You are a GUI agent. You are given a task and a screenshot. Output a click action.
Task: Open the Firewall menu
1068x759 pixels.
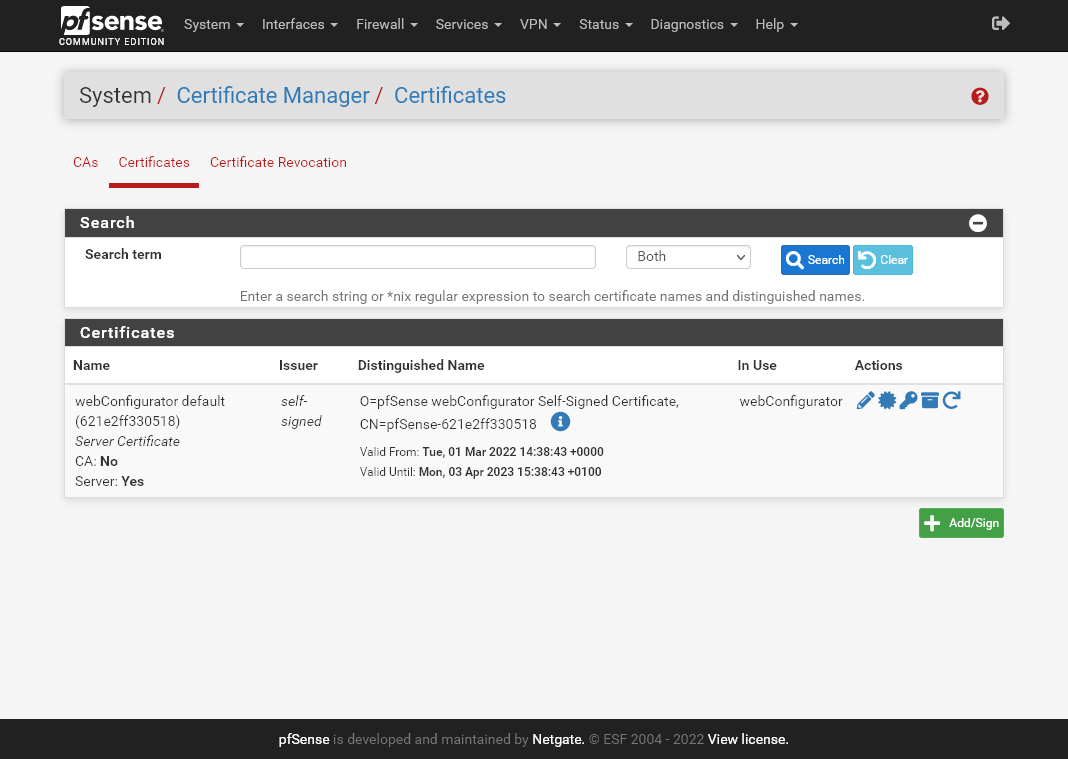(x=386, y=24)
